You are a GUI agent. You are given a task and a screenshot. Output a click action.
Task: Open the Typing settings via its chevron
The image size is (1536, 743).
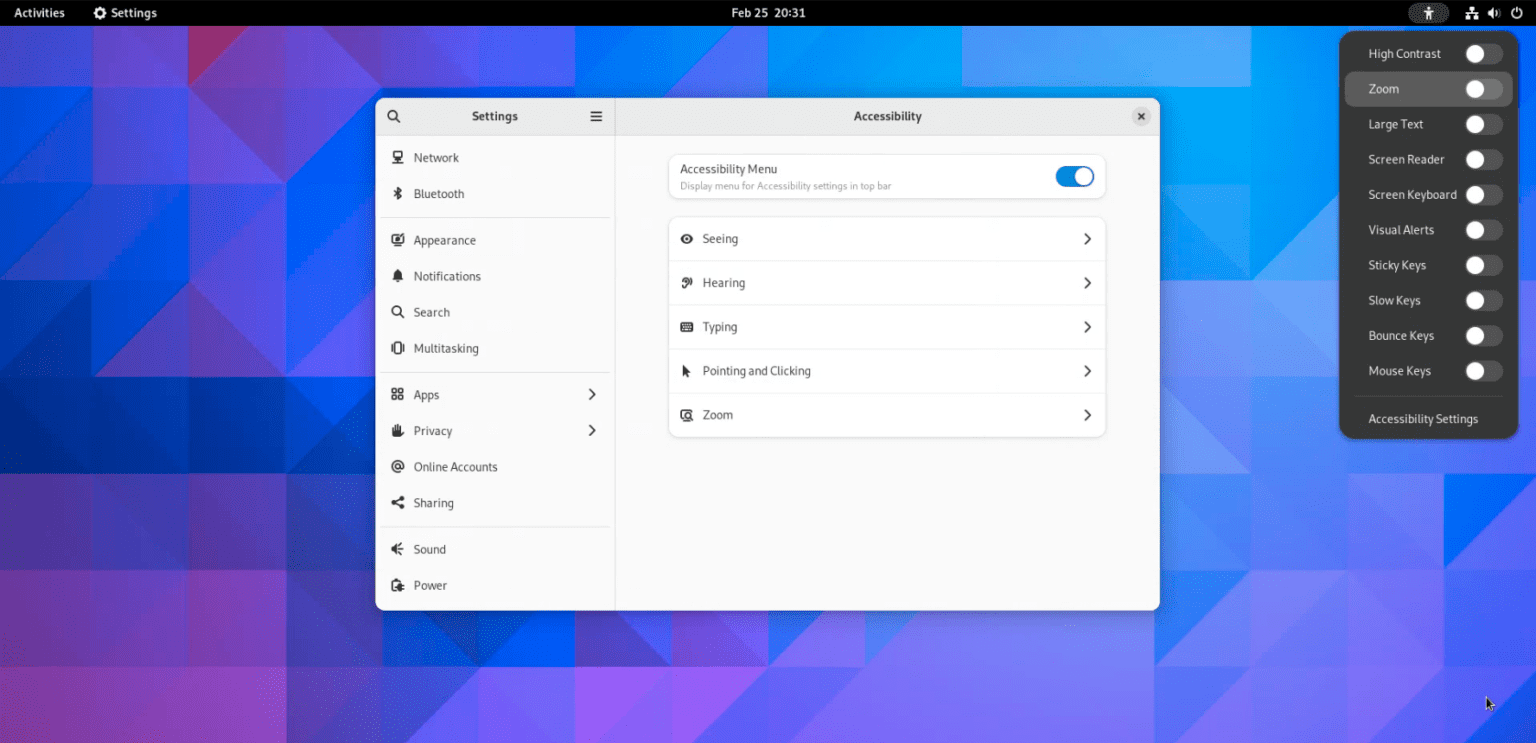[1087, 327]
